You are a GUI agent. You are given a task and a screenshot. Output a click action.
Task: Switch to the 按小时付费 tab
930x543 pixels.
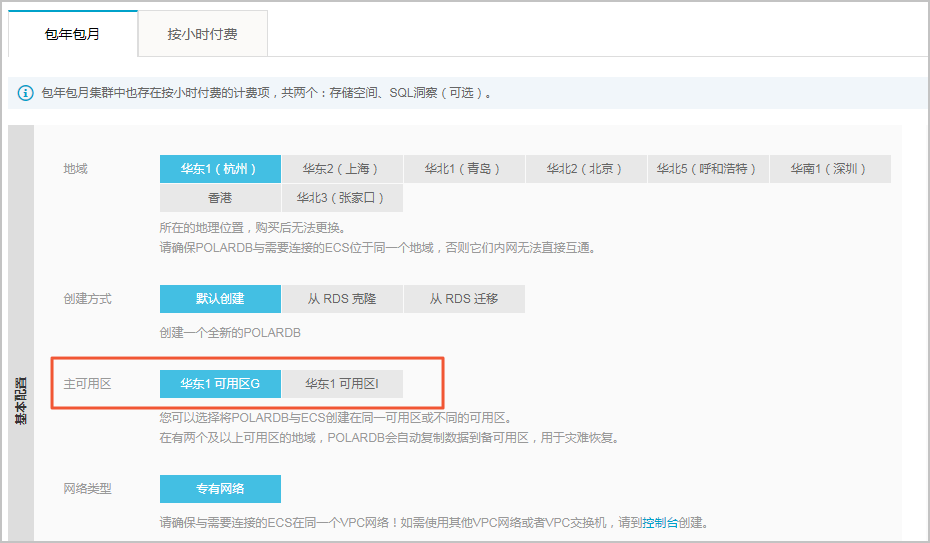coord(202,34)
